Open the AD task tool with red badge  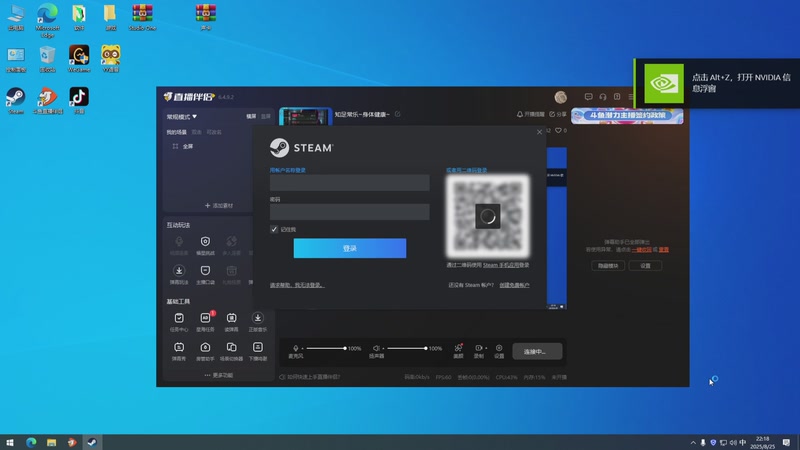click(x=205, y=322)
